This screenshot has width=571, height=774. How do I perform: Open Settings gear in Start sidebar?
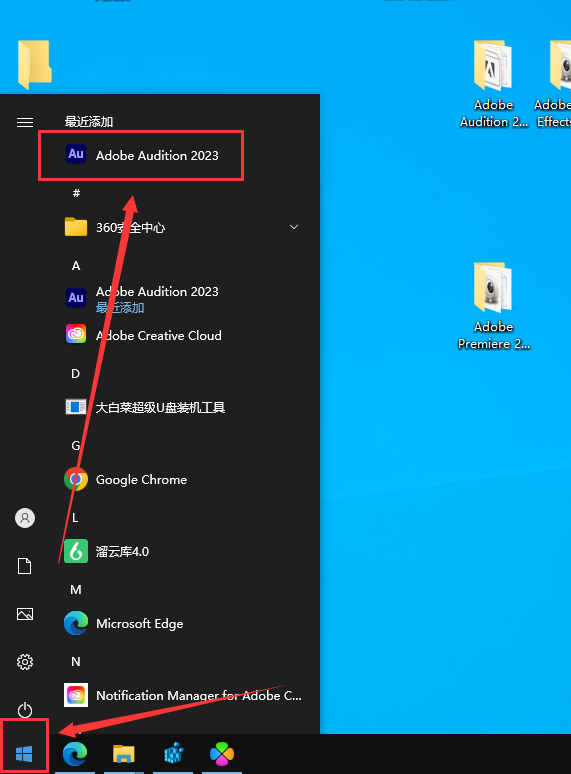pos(25,662)
